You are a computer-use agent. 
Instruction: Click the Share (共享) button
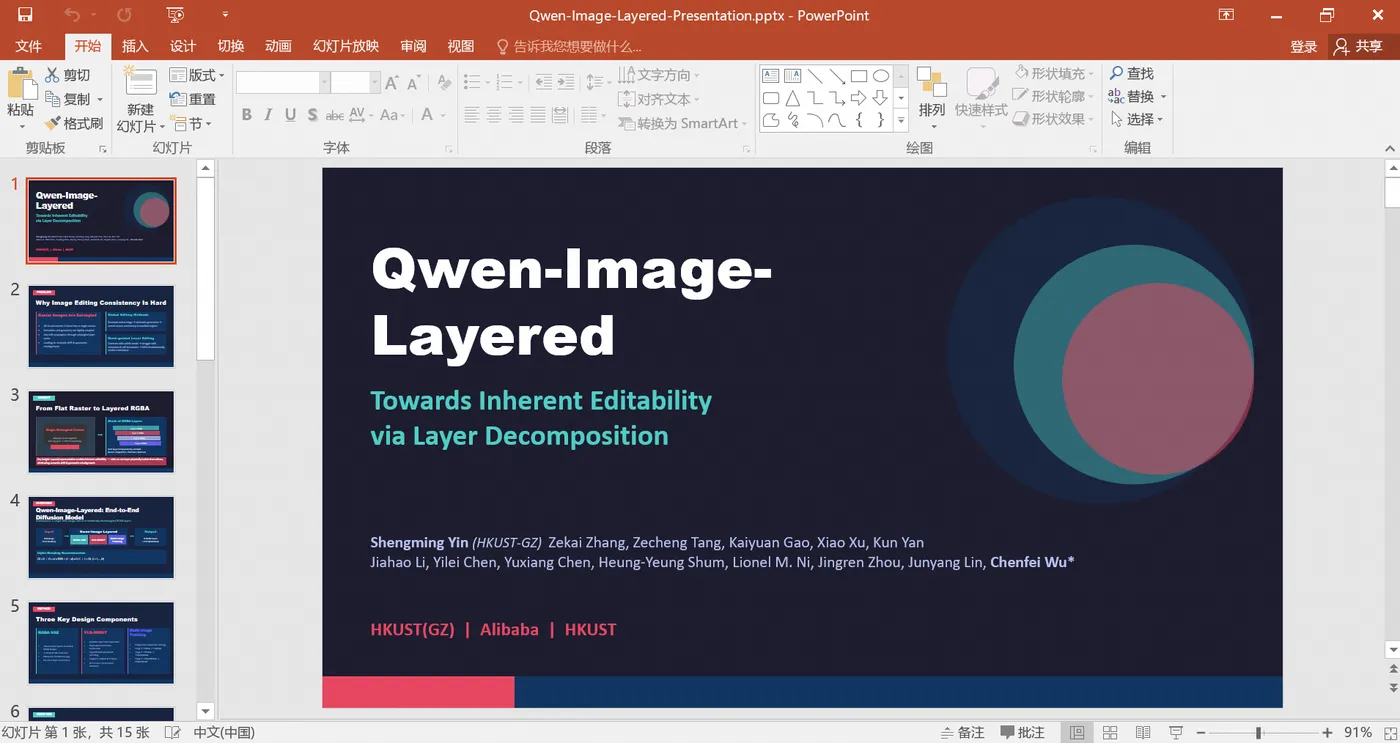point(1358,46)
